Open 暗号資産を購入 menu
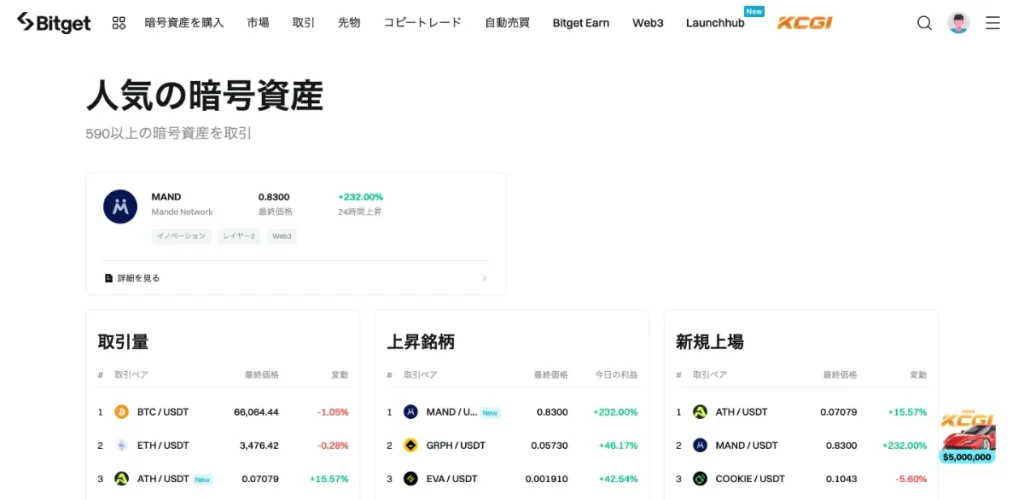This screenshot has height=500, width=1024. point(184,23)
